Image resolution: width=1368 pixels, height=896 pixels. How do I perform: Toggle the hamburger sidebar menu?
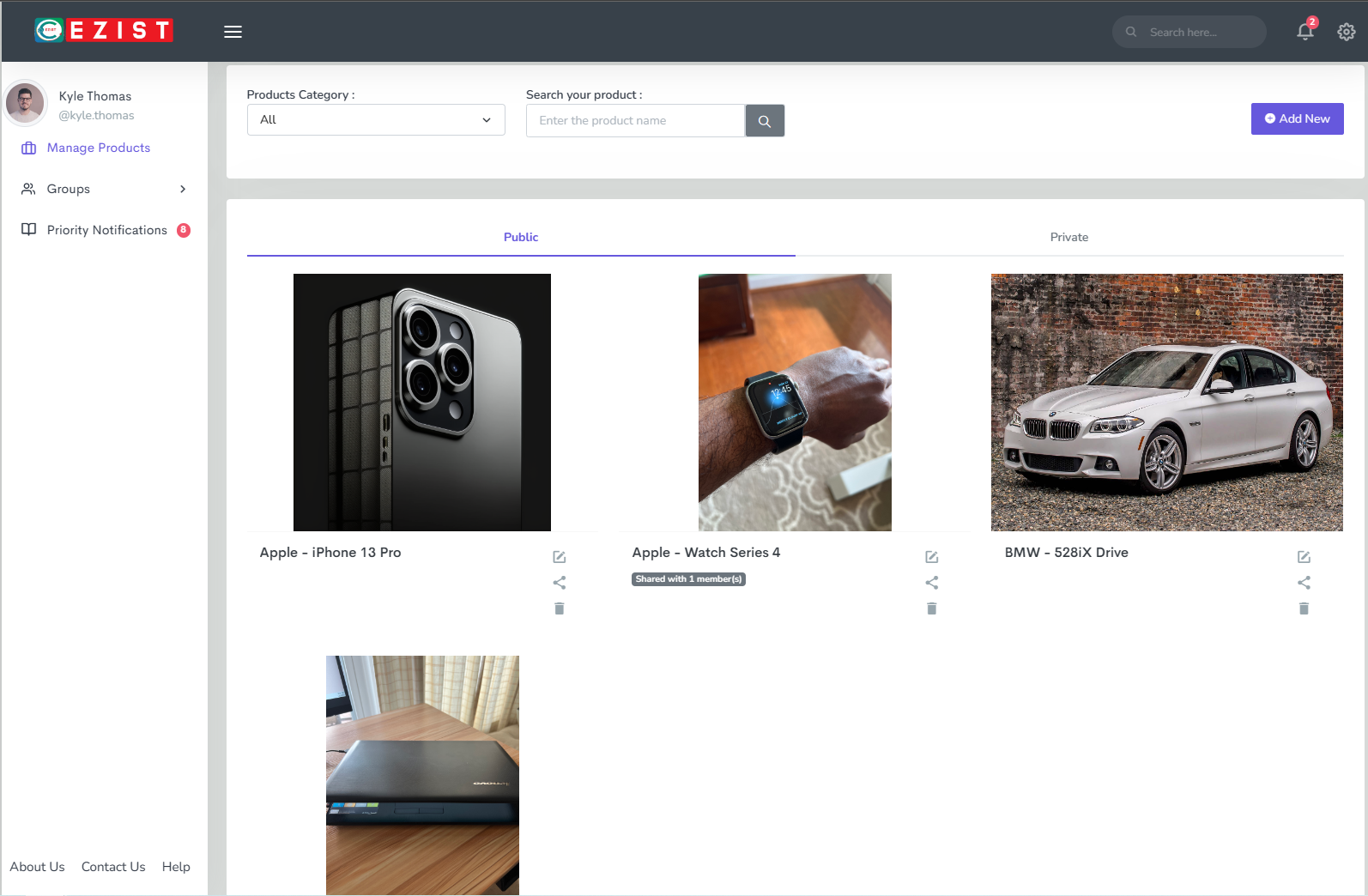pyautogui.click(x=233, y=32)
